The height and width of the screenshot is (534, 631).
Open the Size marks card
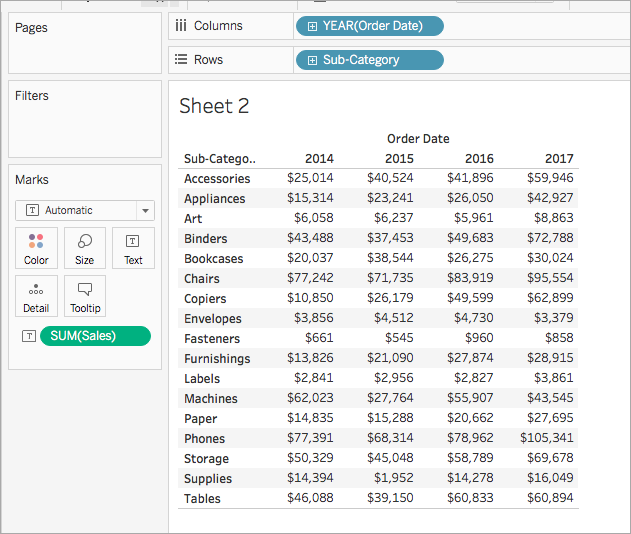pyautogui.click(x=85, y=248)
